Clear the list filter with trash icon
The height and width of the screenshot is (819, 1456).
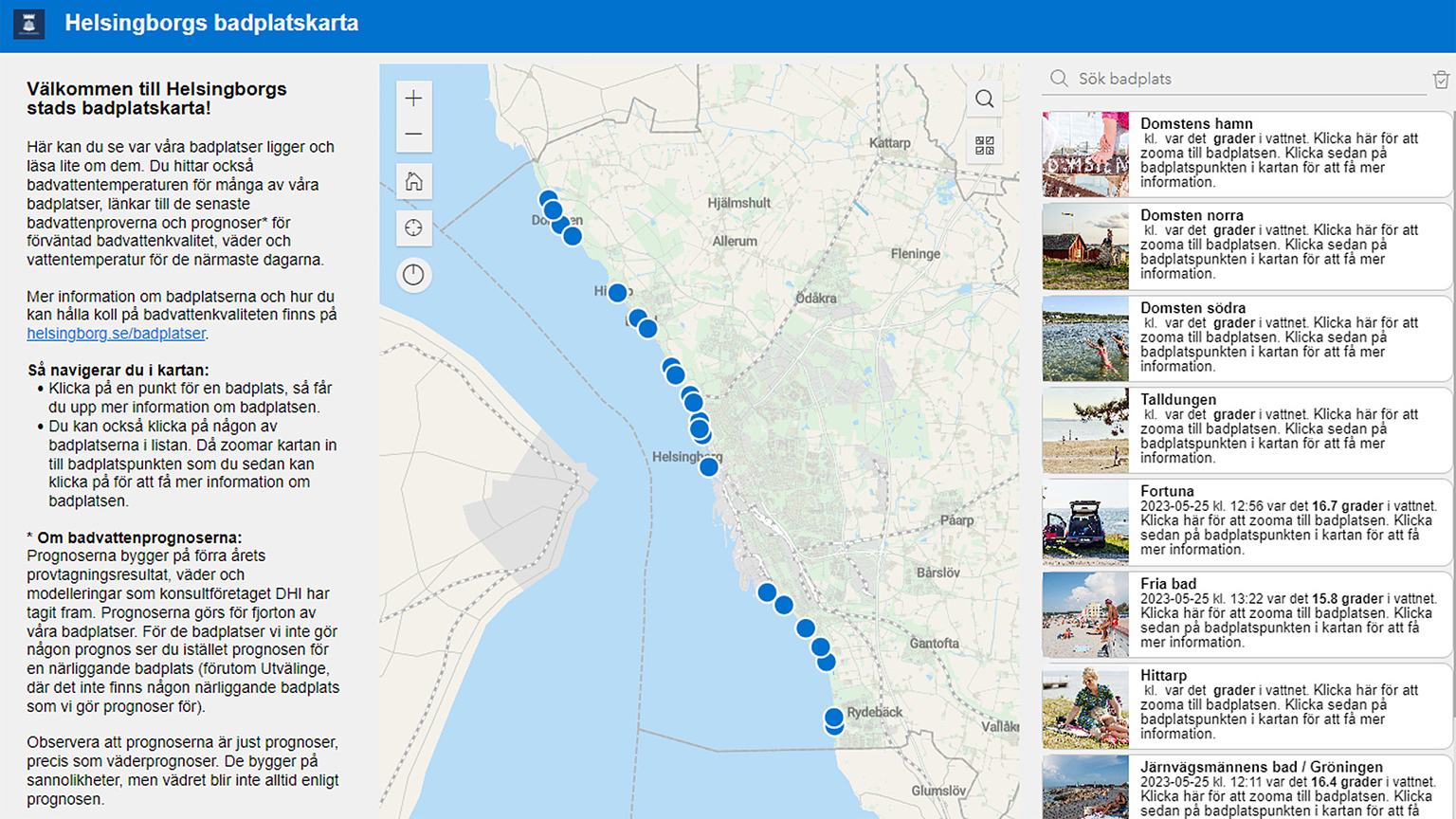coord(1441,80)
